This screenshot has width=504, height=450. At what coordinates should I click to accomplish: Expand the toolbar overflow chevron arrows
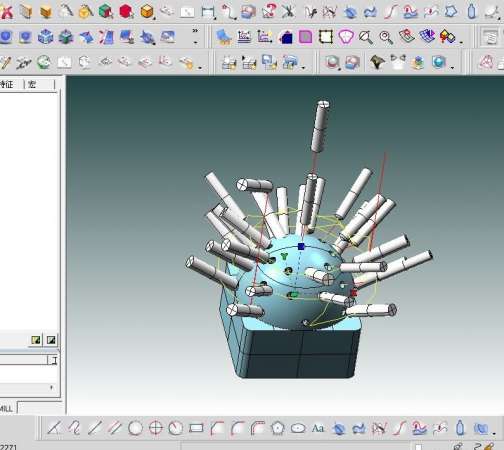coord(195,31)
